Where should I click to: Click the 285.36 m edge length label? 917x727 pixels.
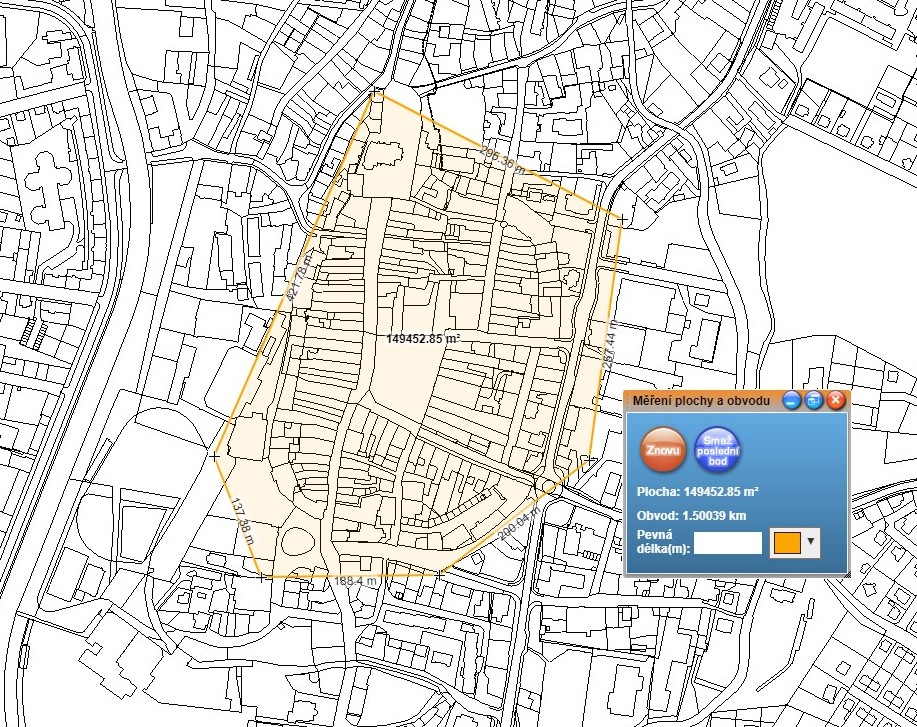(x=503, y=159)
